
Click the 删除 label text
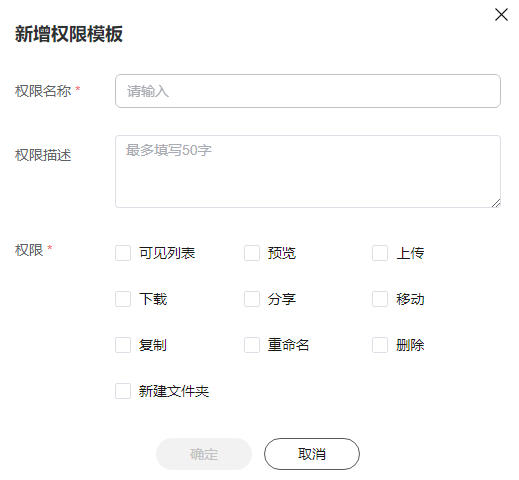coord(410,345)
